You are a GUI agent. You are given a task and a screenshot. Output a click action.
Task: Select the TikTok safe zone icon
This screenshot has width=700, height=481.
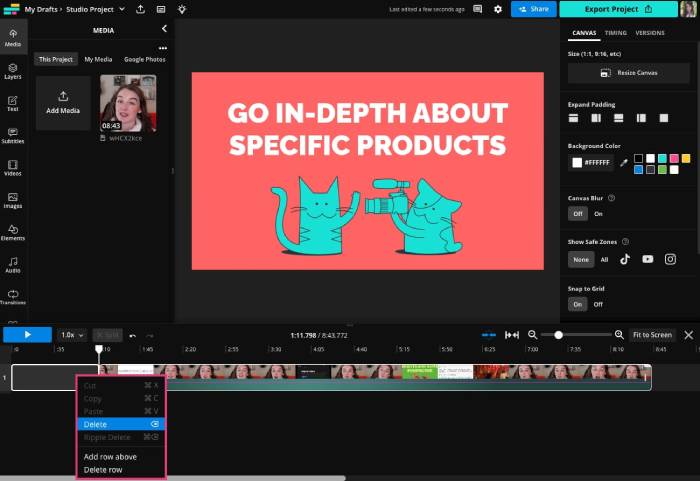coord(625,259)
